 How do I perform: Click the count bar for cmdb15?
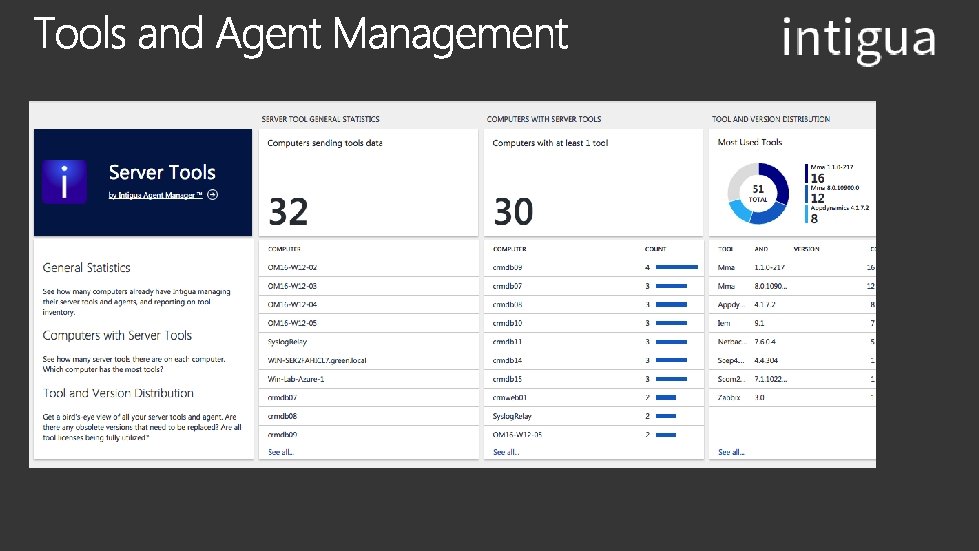671,379
